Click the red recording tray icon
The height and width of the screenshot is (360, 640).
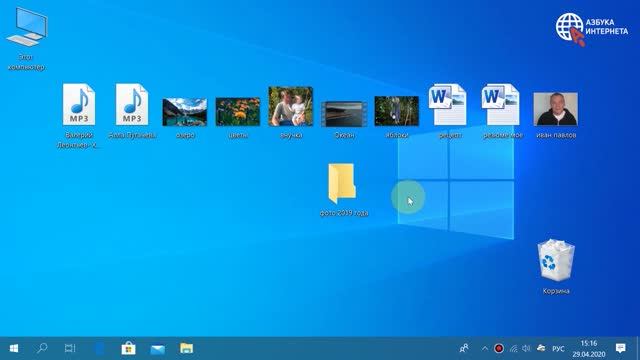[x=498, y=349]
